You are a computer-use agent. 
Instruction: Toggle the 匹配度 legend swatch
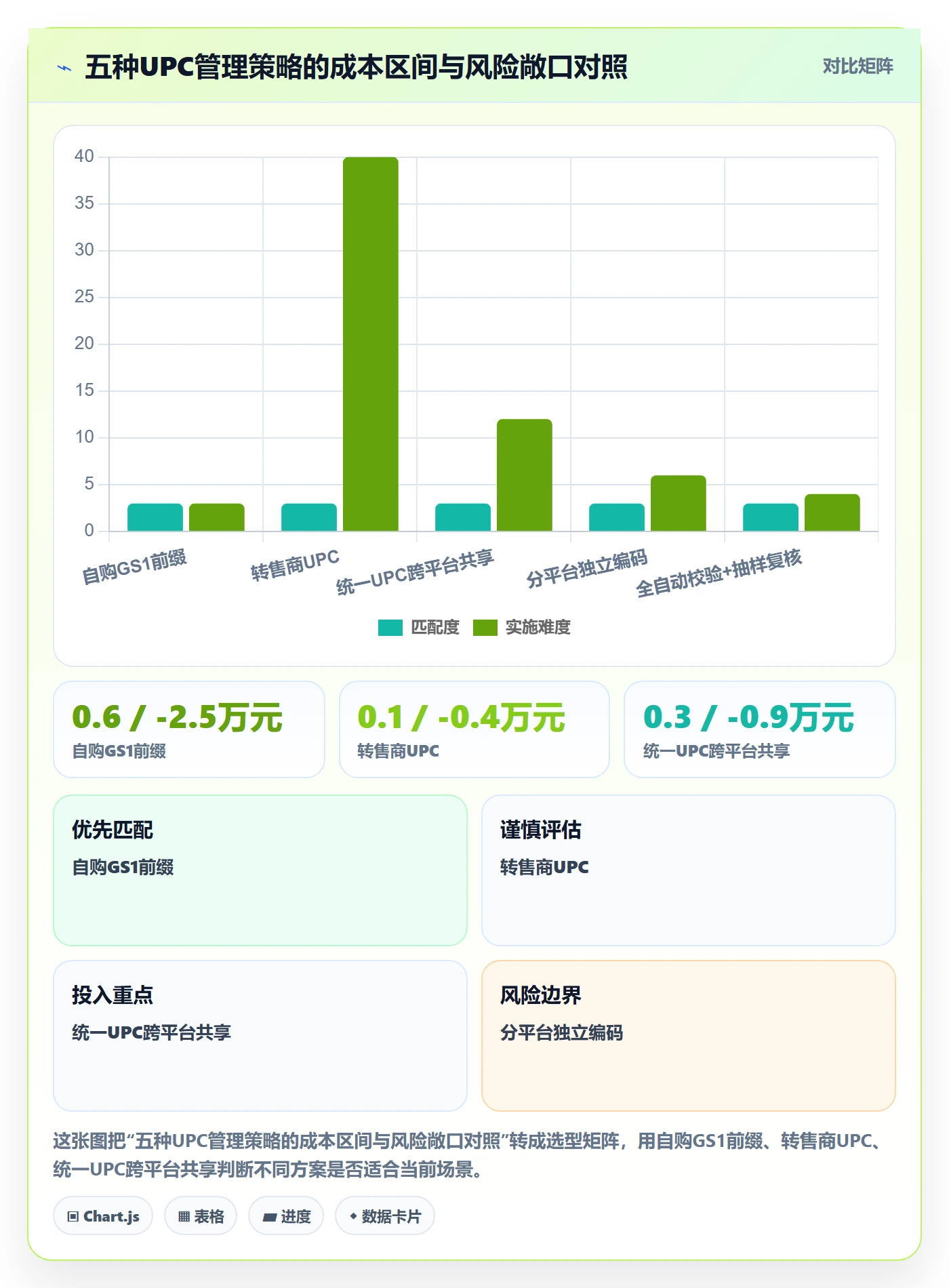(x=390, y=628)
